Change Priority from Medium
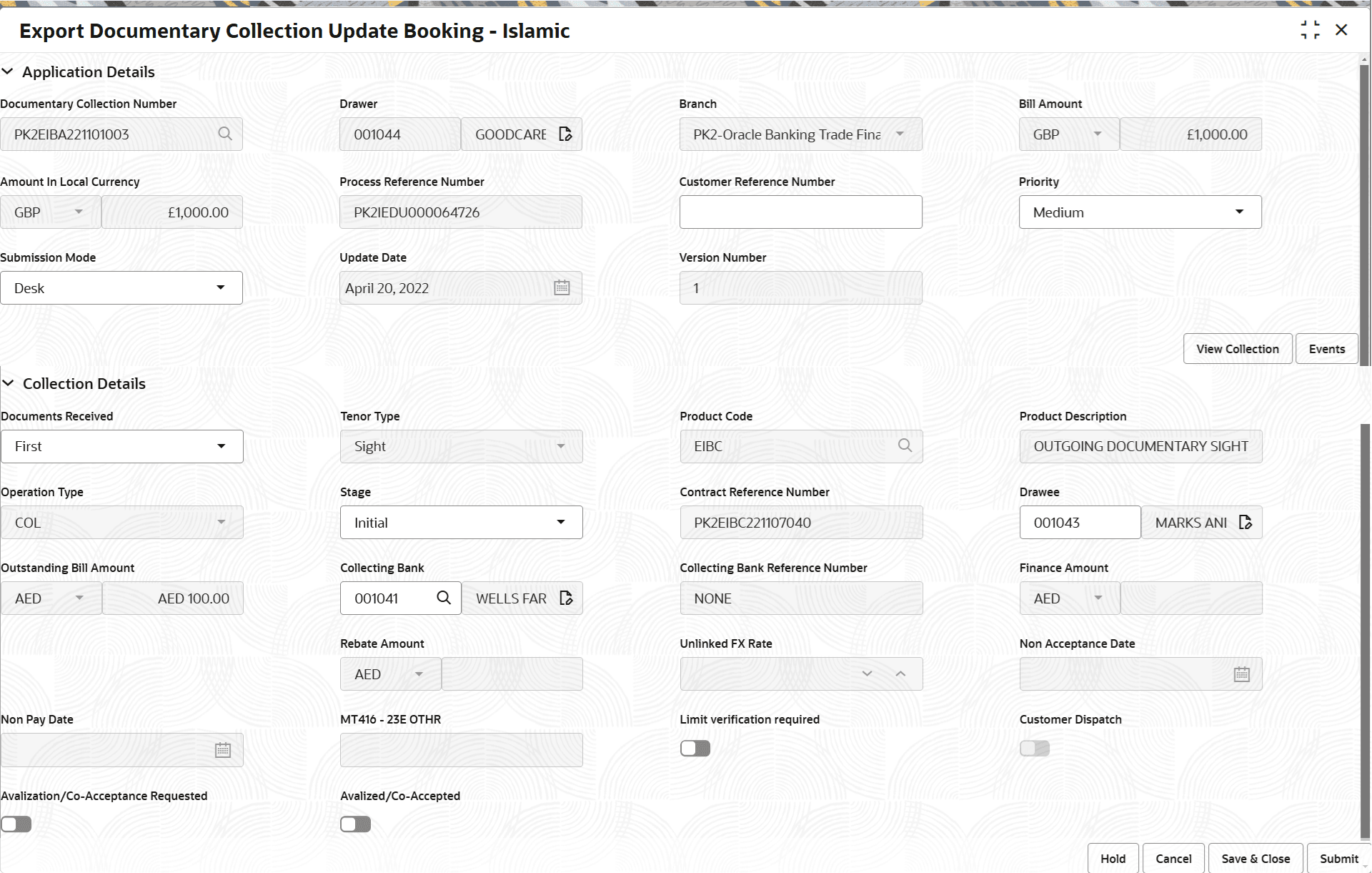This screenshot has width=1372, height=873. point(1239,212)
